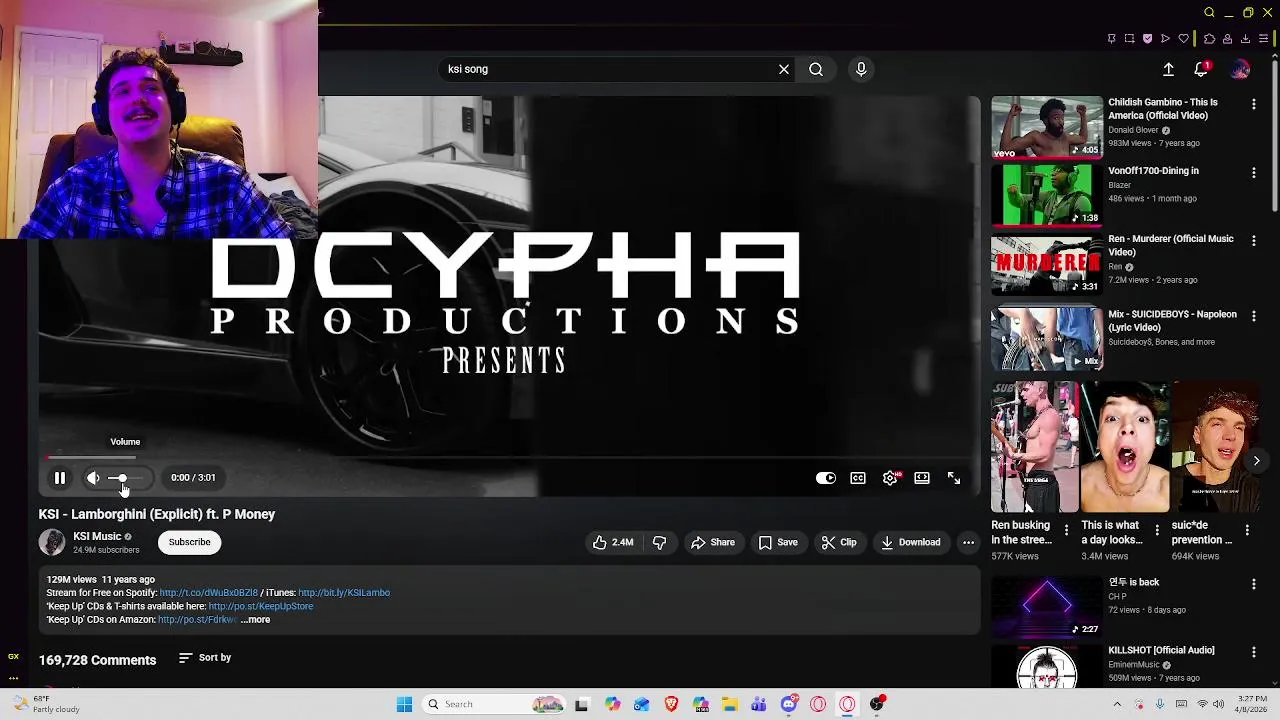Click the YouTube search magnifier button
The image size is (1280, 720).
click(816, 69)
